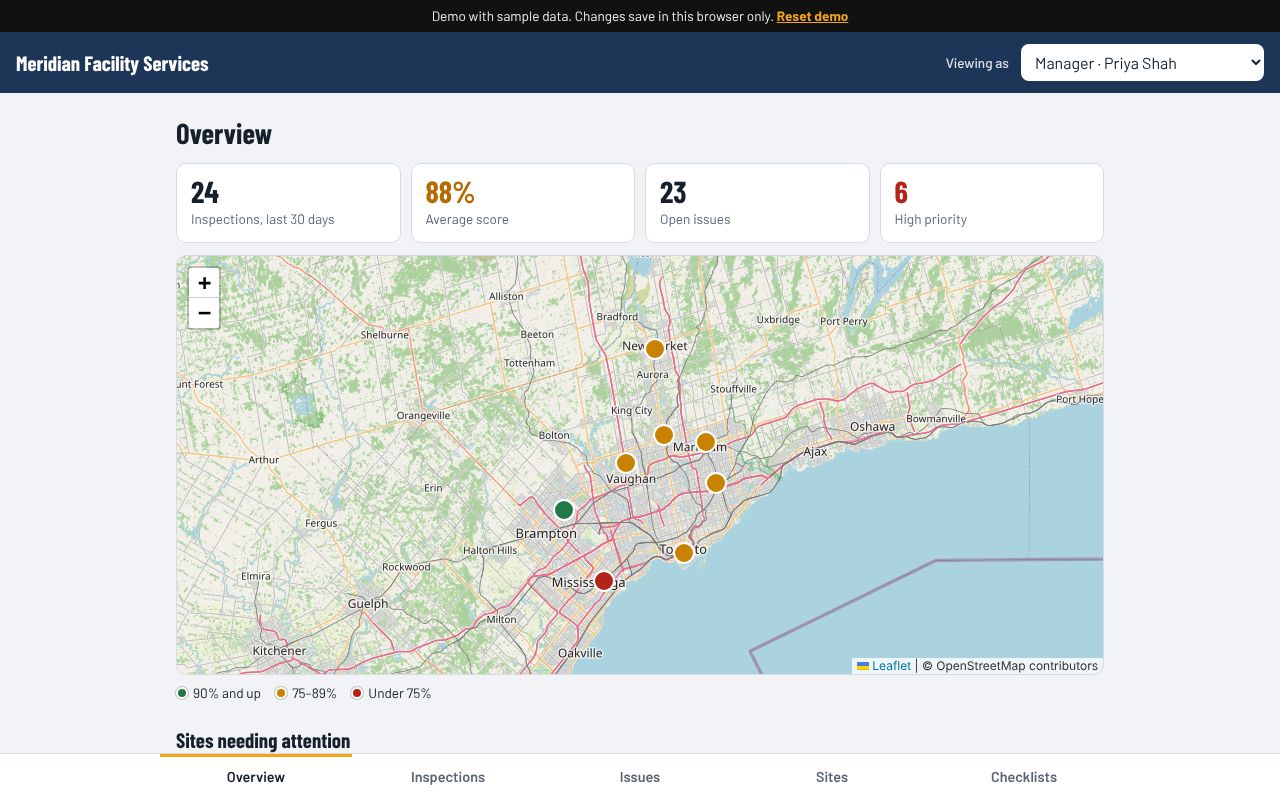Select the amber marker at Newmarket
The width and height of the screenshot is (1280, 800).
point(655,349)
